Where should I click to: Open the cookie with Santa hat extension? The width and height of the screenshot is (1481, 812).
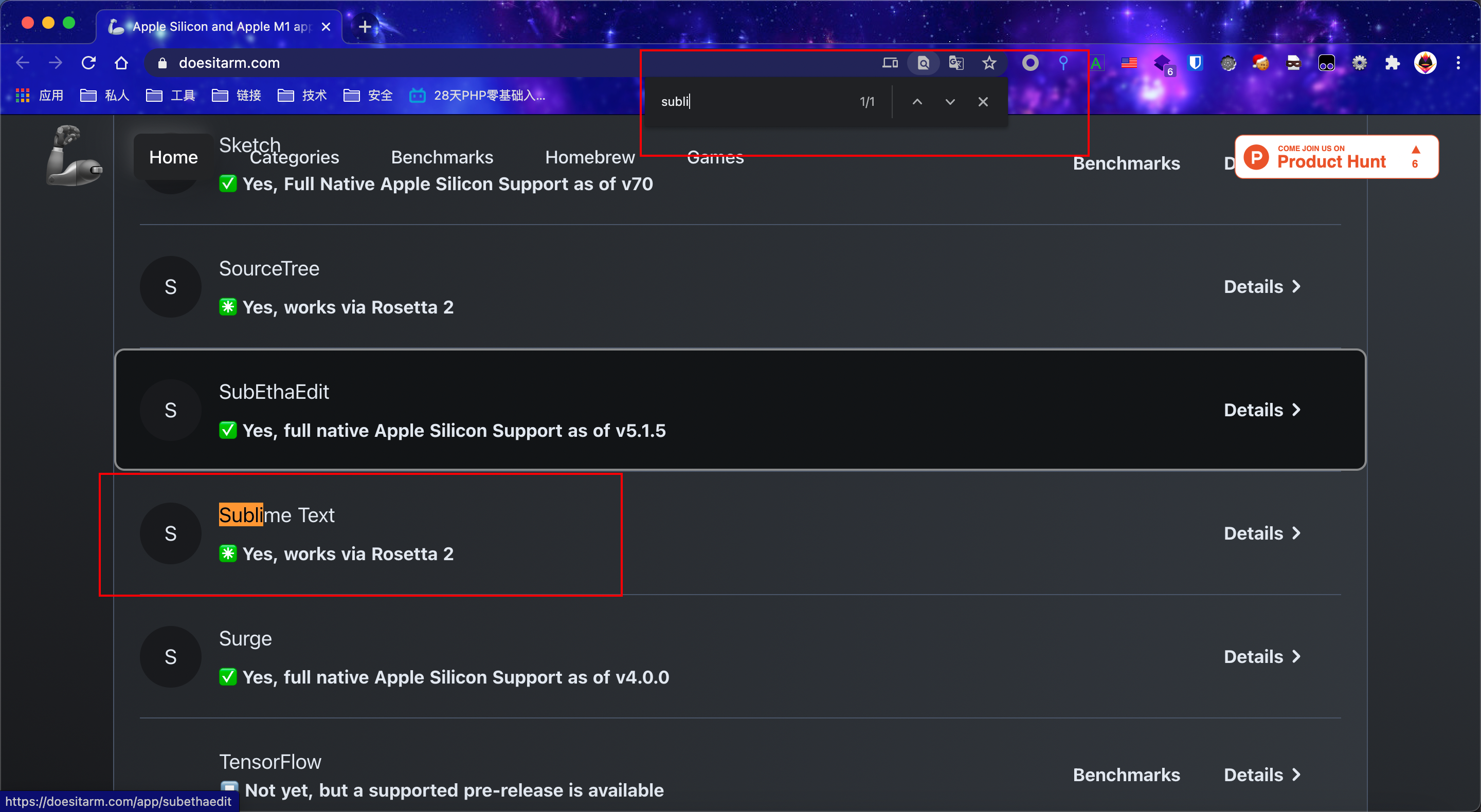click(x=1261, y=63)
